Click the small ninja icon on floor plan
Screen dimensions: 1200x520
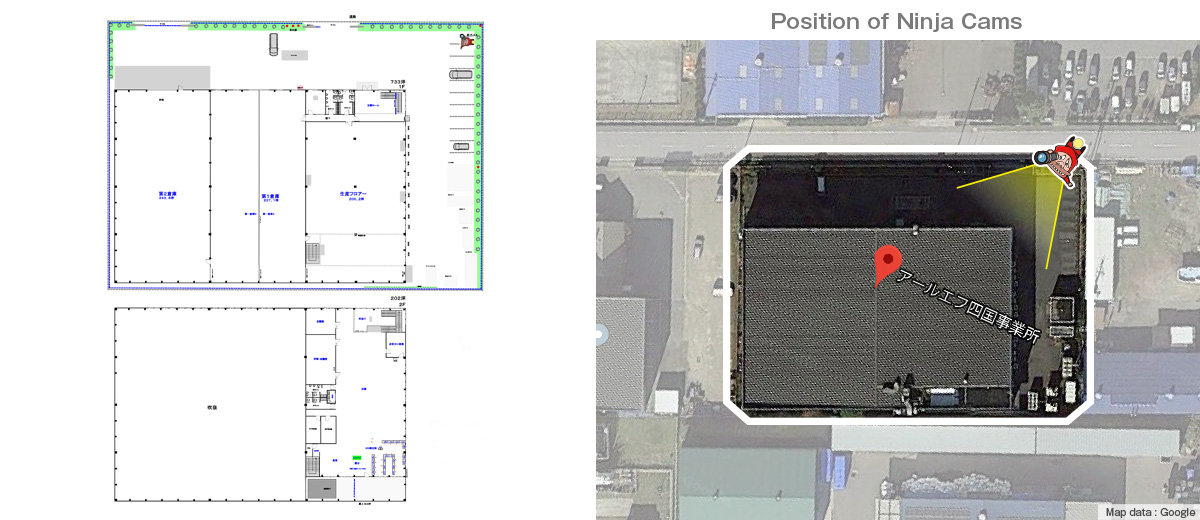(468, 40)
